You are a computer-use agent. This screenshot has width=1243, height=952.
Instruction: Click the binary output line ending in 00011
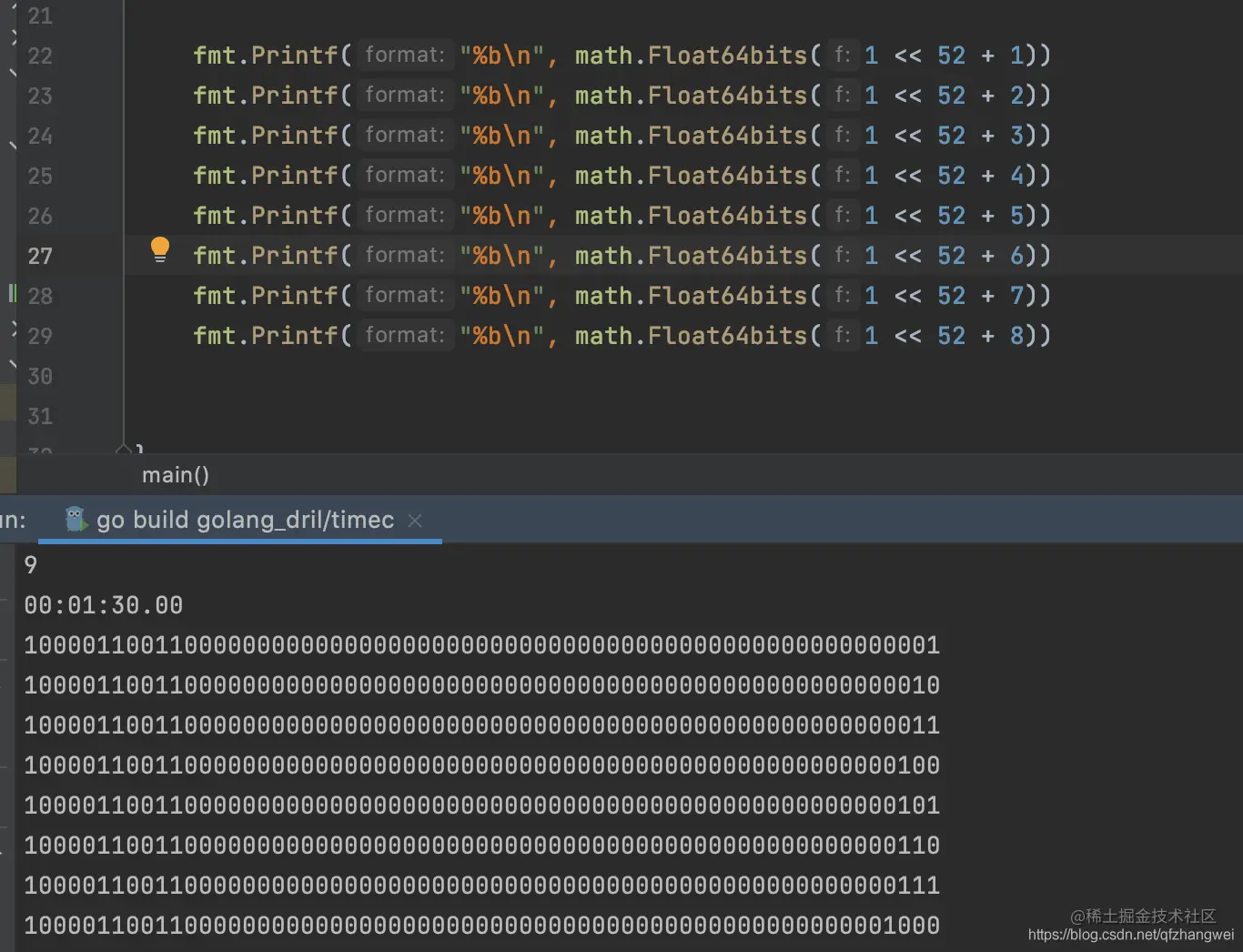click(x=481, y=725)
